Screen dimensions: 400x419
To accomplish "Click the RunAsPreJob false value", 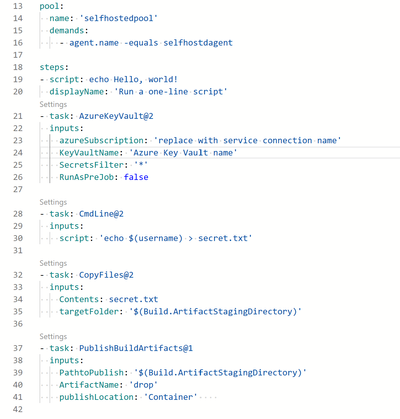I will pyautogui.click(x=136, y=177).
